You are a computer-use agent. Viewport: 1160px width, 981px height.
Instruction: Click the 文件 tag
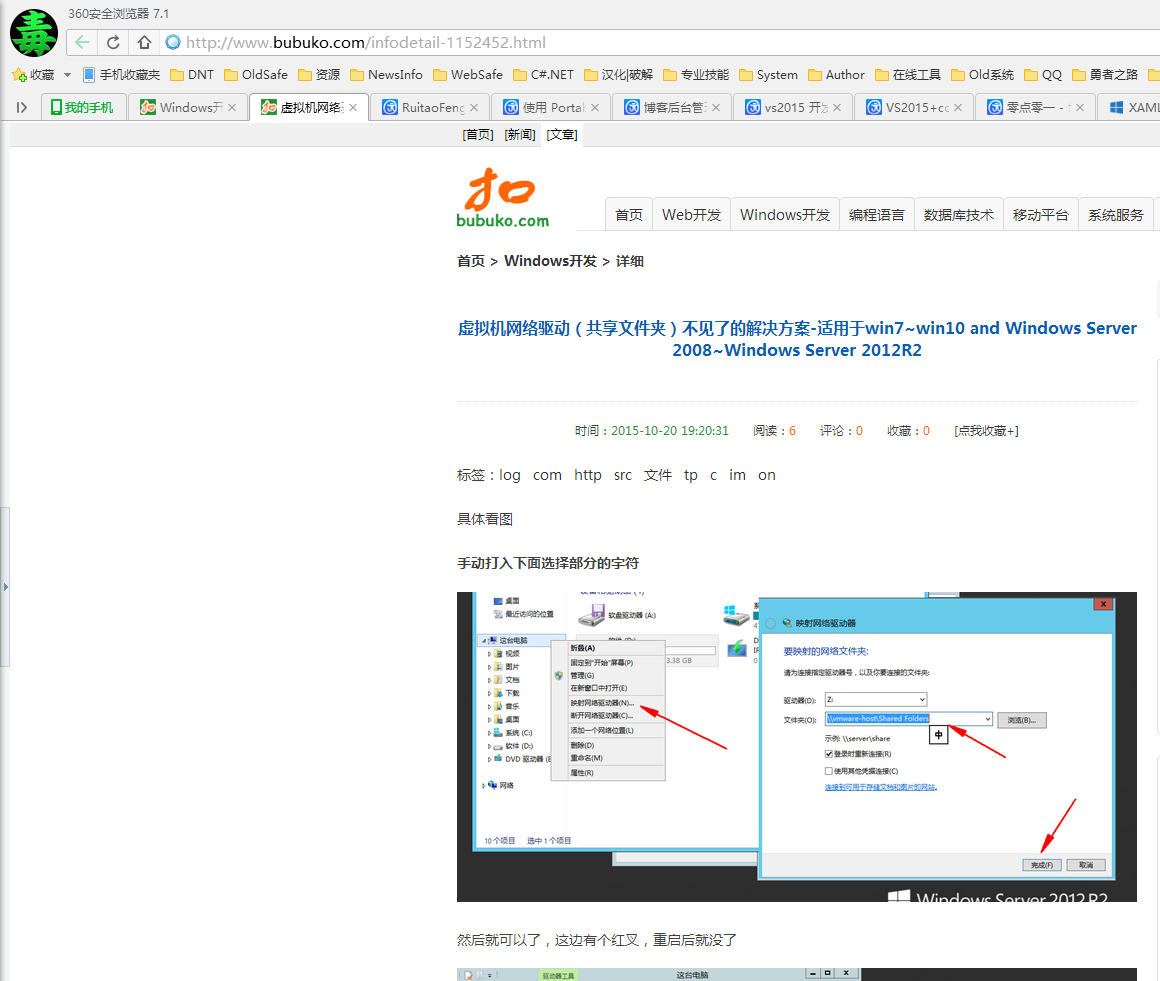pyautogui.click(x=658, y=475)
